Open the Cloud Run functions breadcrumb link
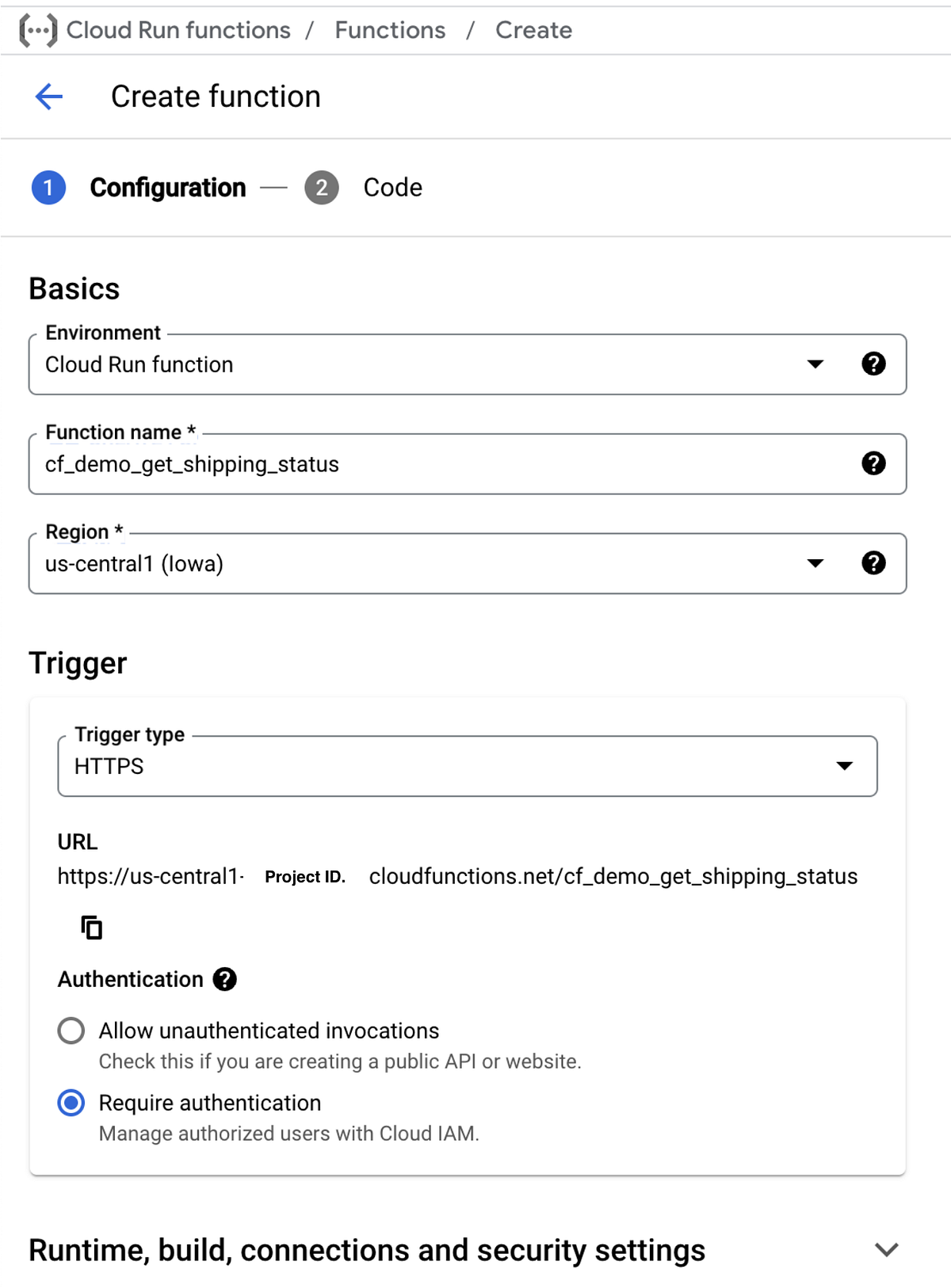This screenshot has height=1288, width=951. coord(178,30)
